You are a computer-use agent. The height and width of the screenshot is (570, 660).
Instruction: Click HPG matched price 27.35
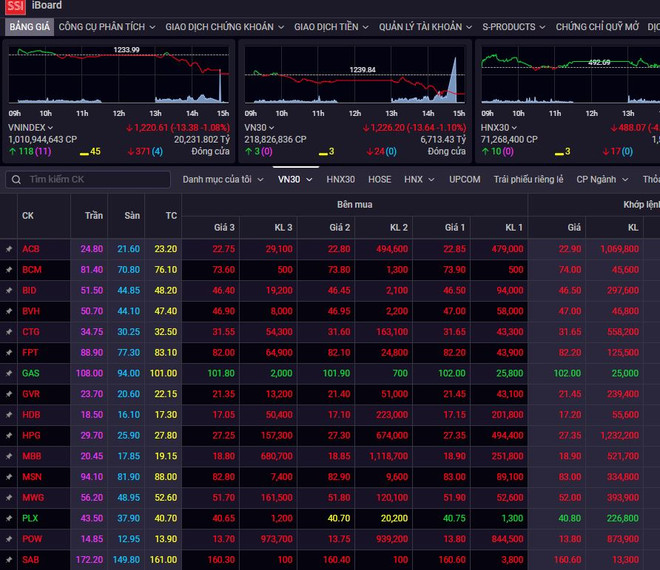pos(570,436)
